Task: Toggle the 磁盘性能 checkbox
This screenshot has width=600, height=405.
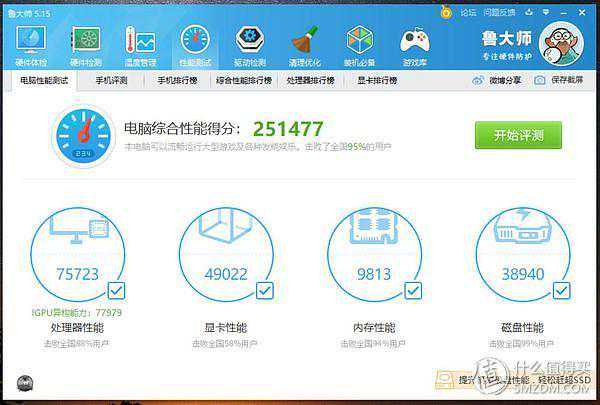Action: click(561, 291)
